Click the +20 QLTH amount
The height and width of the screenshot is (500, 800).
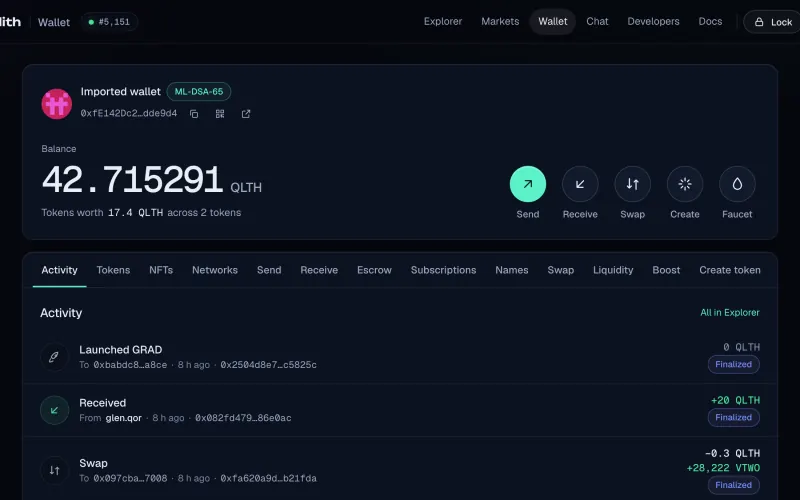[x=735, y=400]
